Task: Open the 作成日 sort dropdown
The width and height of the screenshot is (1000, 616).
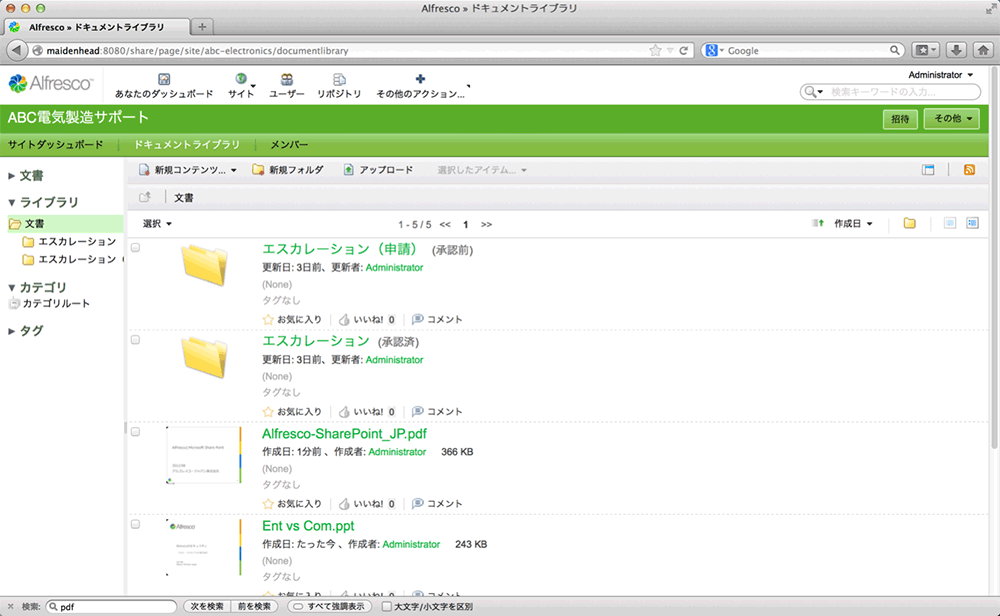Action: tap(853, 224)
